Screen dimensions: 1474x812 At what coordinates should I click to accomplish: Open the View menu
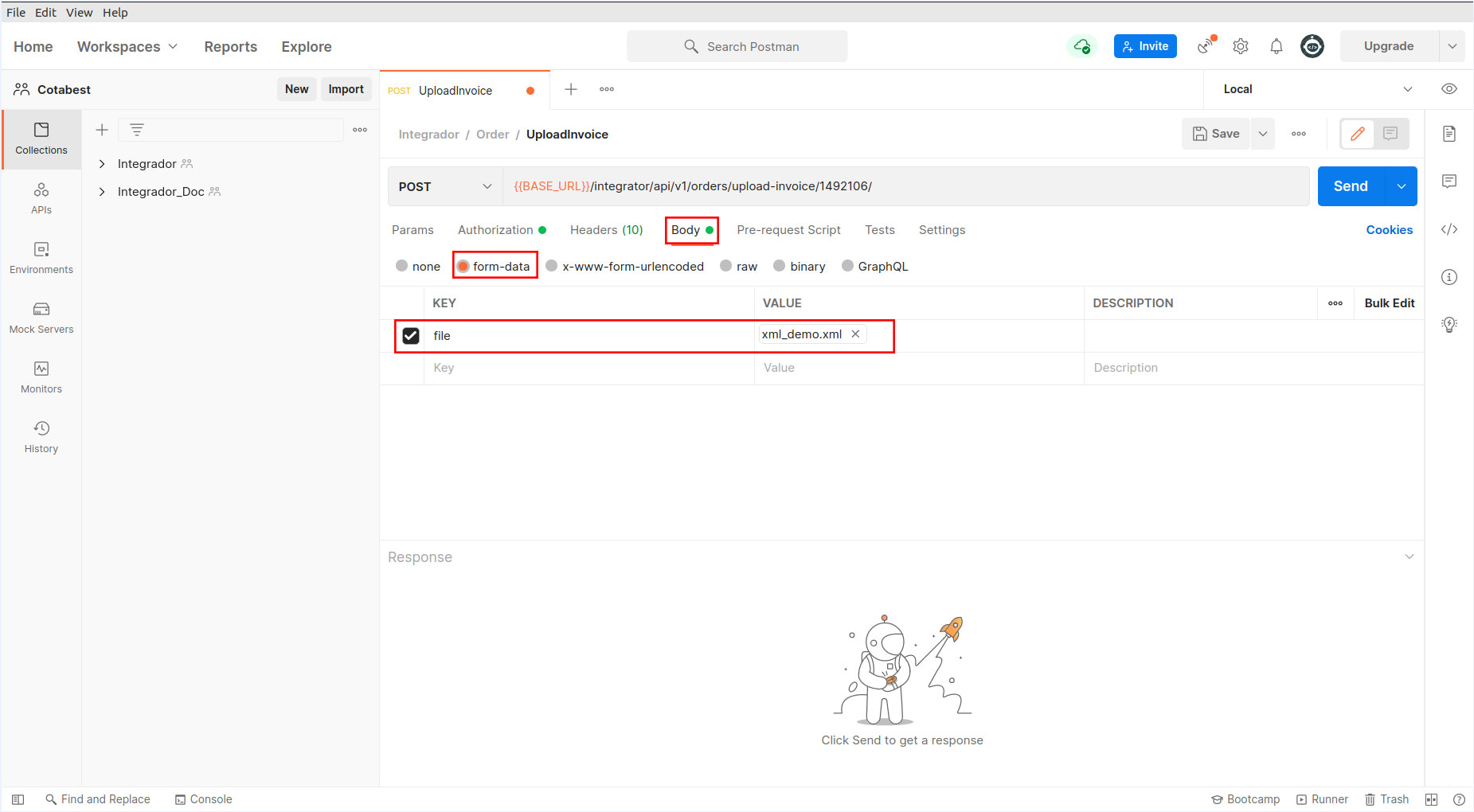pos(79,13)
